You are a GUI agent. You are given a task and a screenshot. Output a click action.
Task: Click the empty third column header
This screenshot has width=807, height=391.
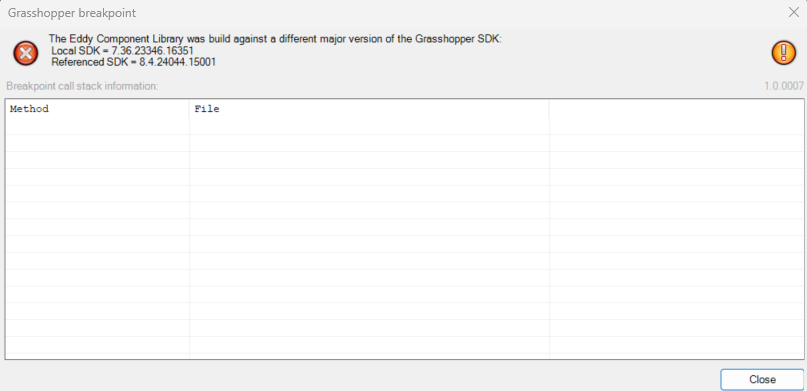click(x=676, y=109)
